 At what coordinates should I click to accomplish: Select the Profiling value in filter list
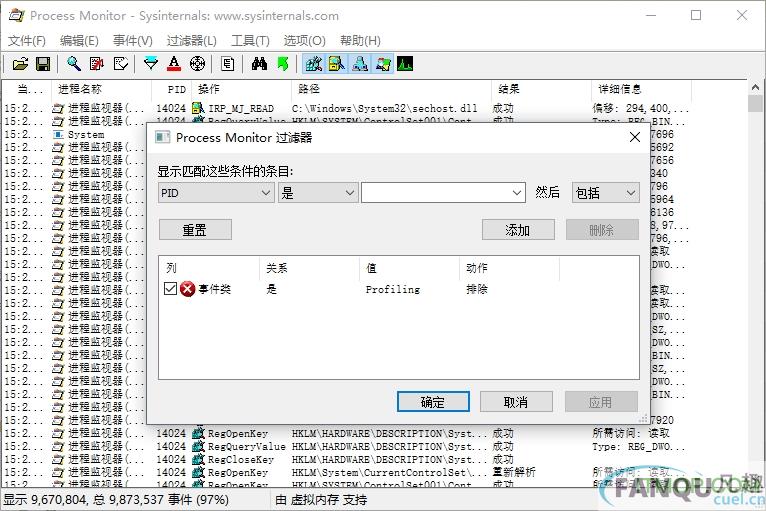[393, 289]
